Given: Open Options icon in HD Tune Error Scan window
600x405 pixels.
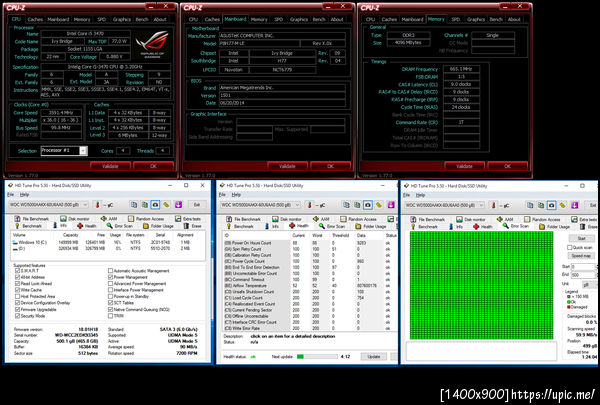Looking at the screenshot, I should [x=562, y=205].
